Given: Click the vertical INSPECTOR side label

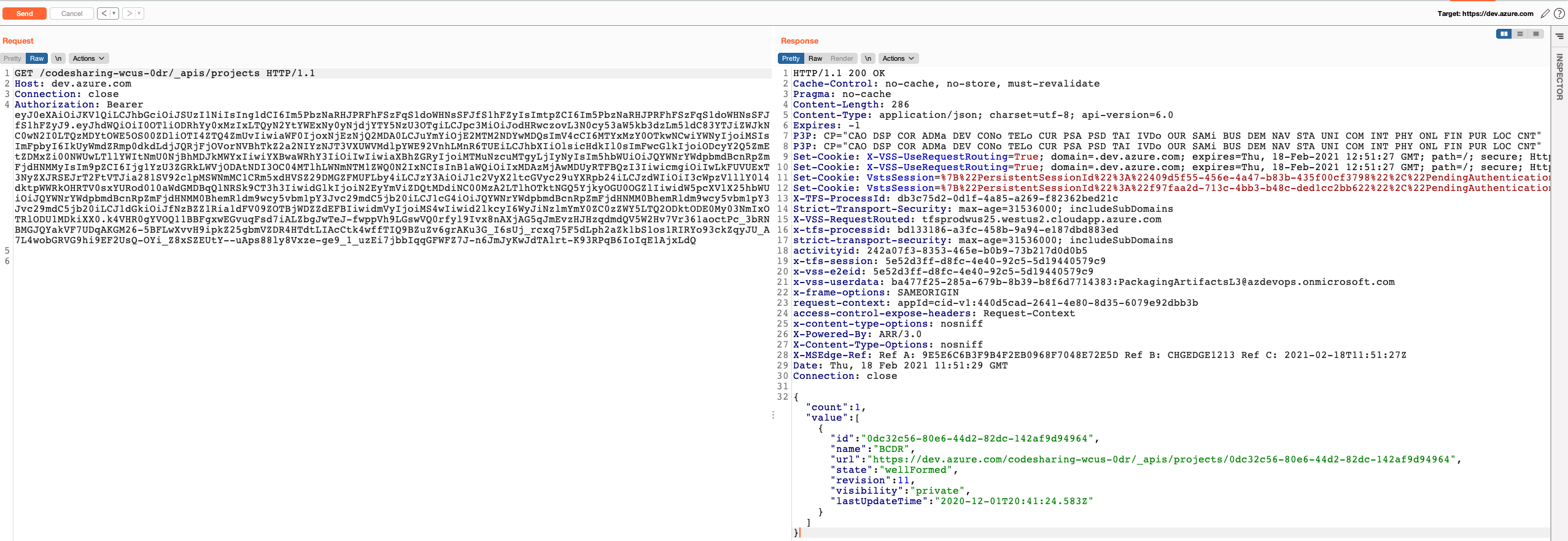Looking at the screenshot, I should (x=1559, y=77).
